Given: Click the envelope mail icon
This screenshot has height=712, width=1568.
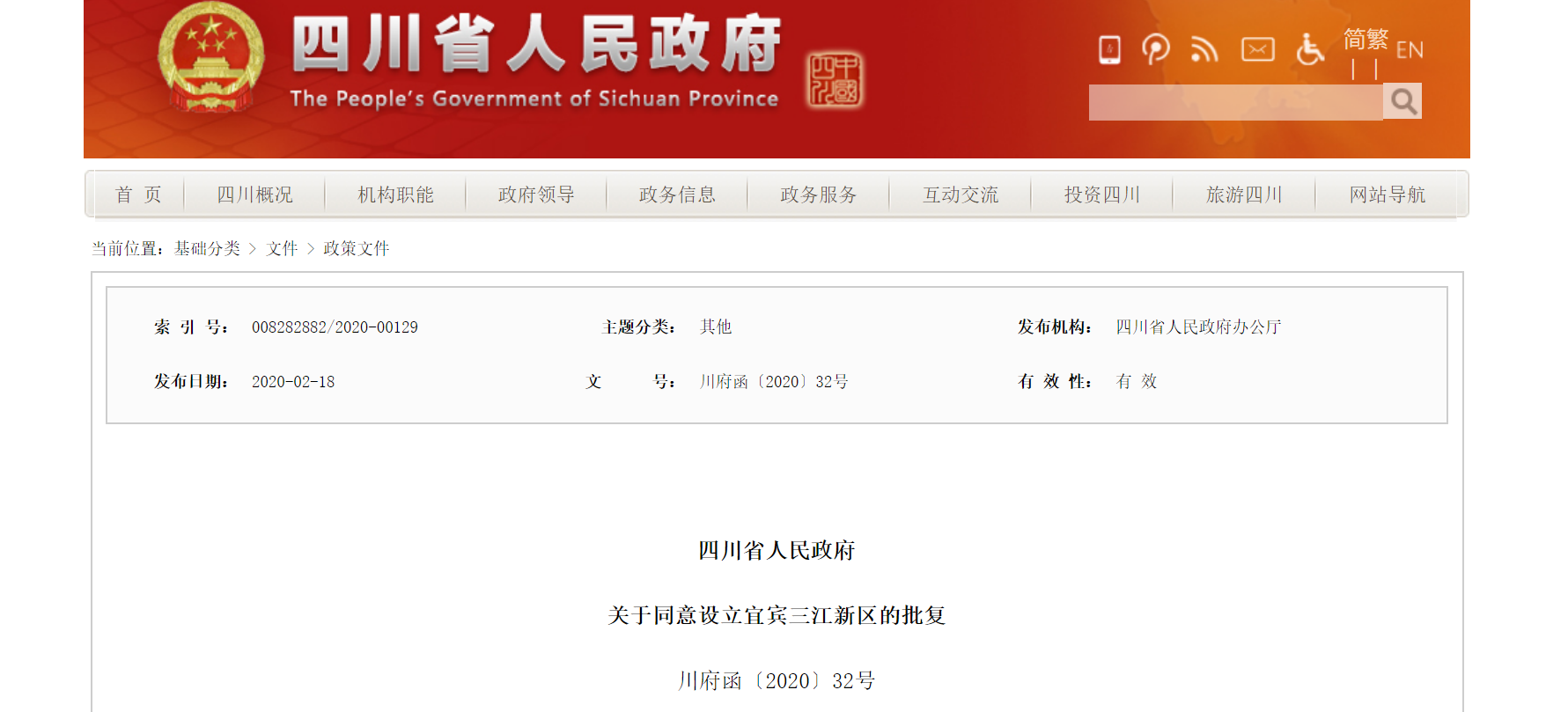Looking at the screenshot, I should click(x=1257, y=49).
